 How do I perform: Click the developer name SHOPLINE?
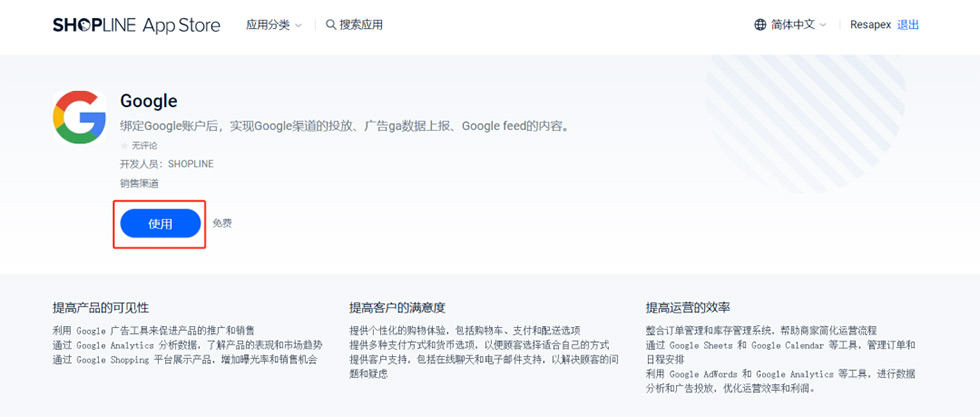tap(190, 164)
